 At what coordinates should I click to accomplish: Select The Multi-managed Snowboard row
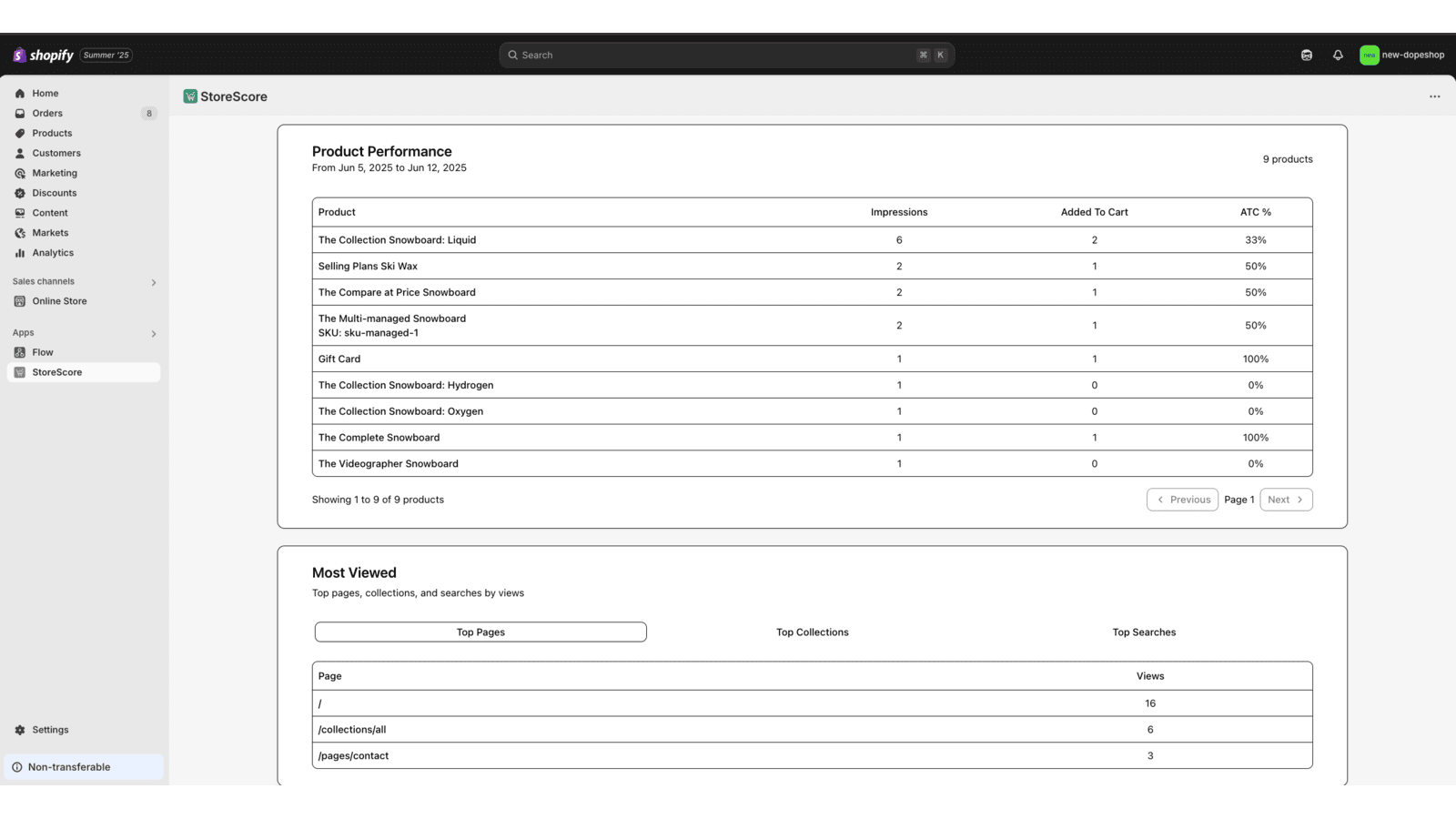point(813,326)
